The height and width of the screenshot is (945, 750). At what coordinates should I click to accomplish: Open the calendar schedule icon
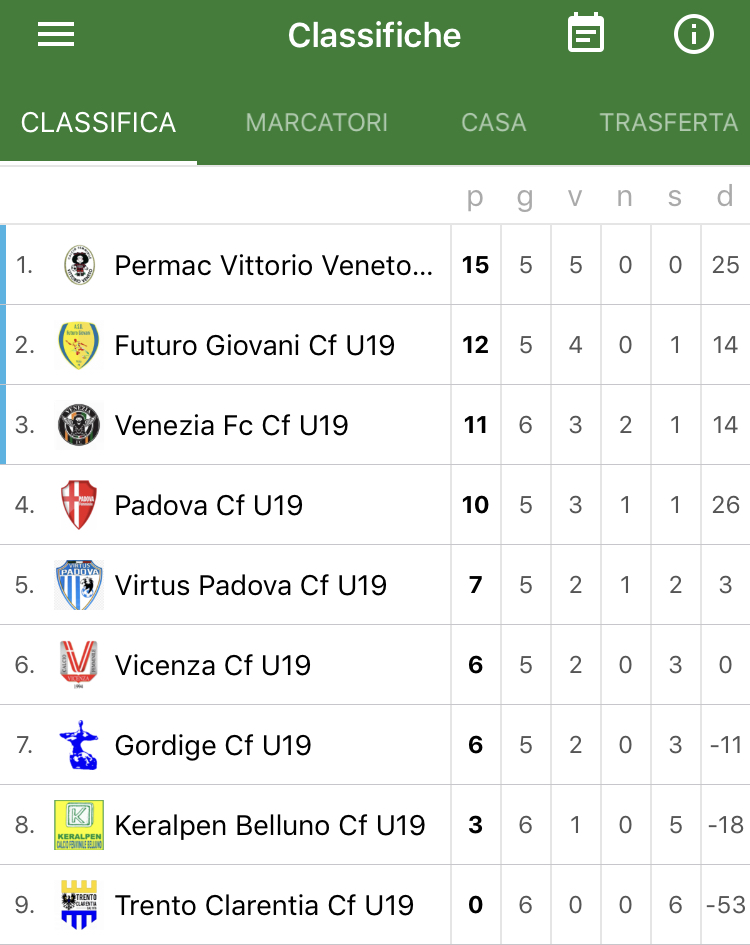click(585, 33)
